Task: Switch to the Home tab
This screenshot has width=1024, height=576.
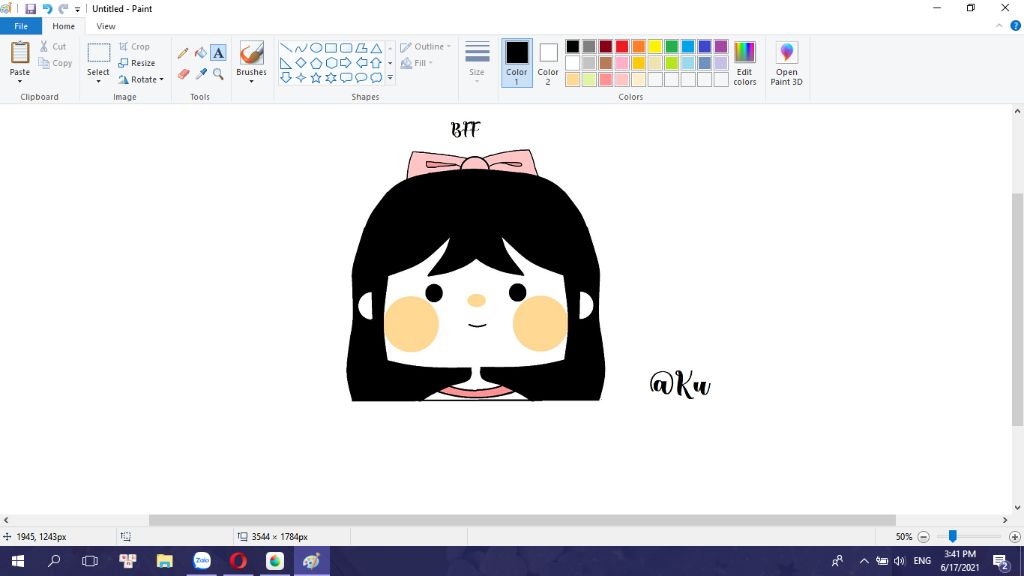Action: [63, 26]
